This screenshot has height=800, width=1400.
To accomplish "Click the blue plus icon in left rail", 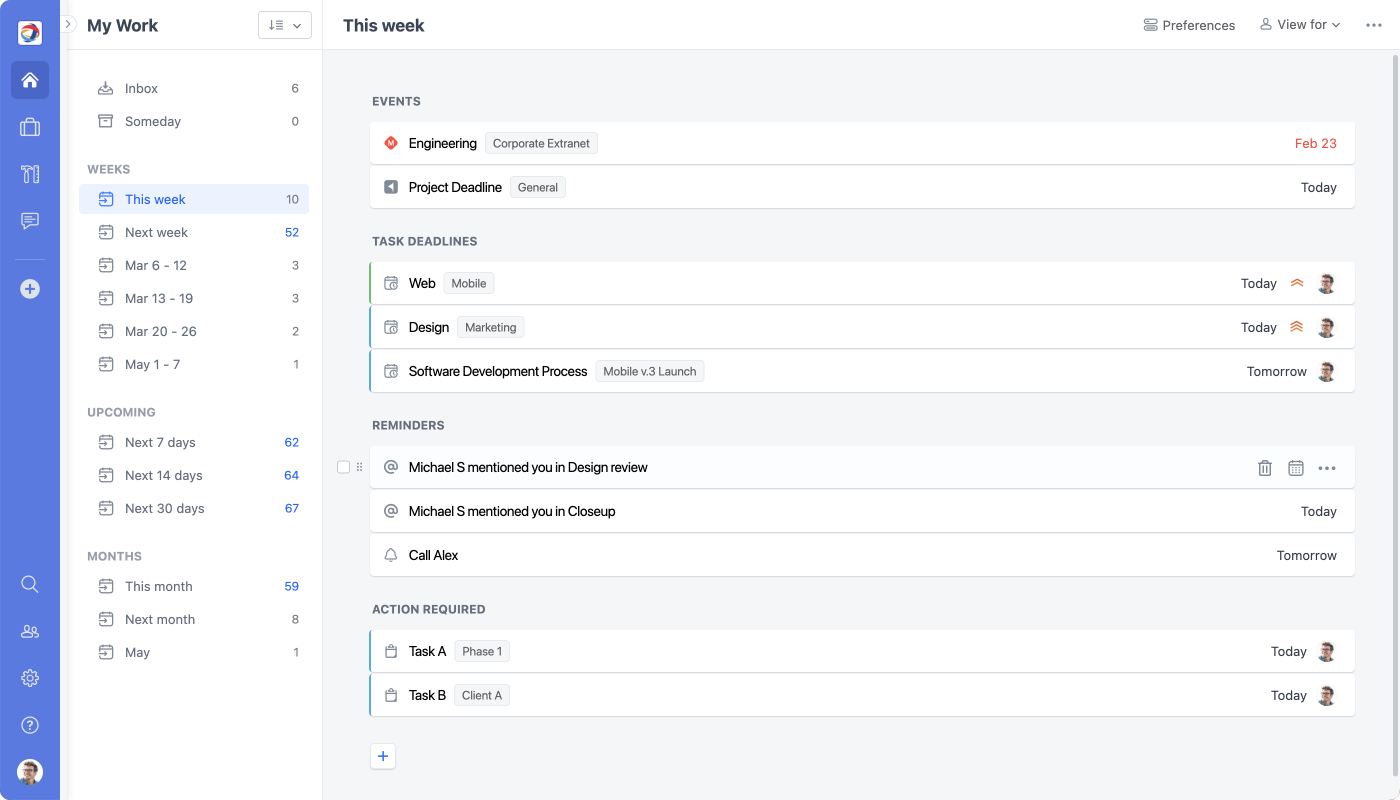I will (30, 289).
